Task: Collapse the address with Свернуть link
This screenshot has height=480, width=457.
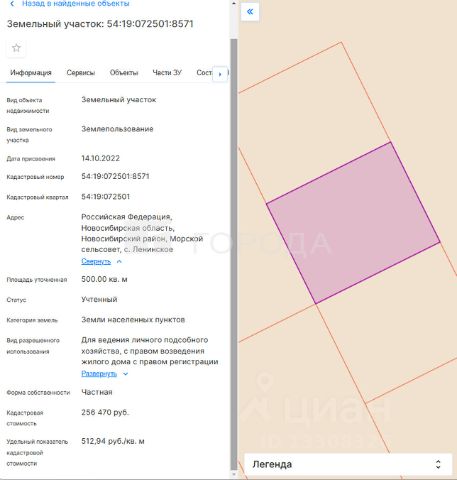Action: pos(96,262)
